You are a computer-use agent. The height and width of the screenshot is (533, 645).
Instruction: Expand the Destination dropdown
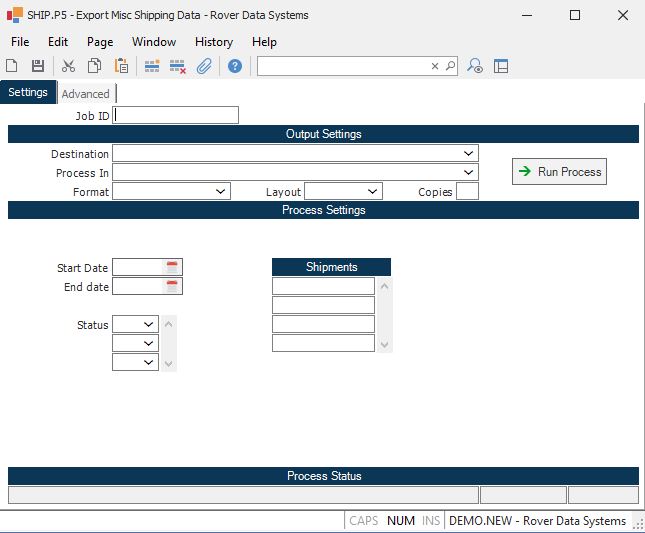pos(468,154)
